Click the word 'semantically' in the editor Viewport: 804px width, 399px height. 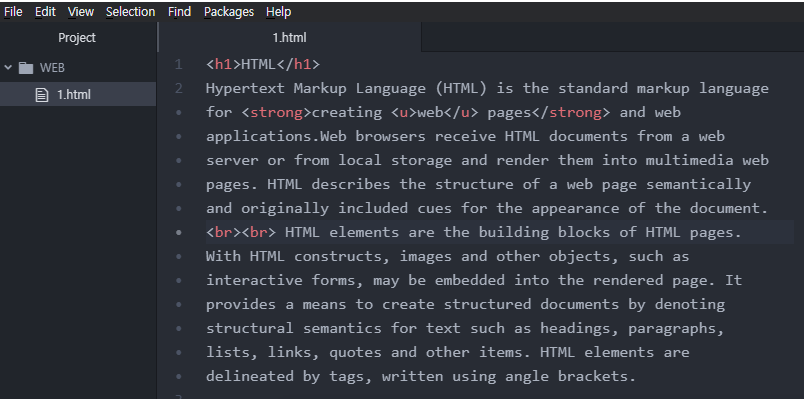click(698, 184)
